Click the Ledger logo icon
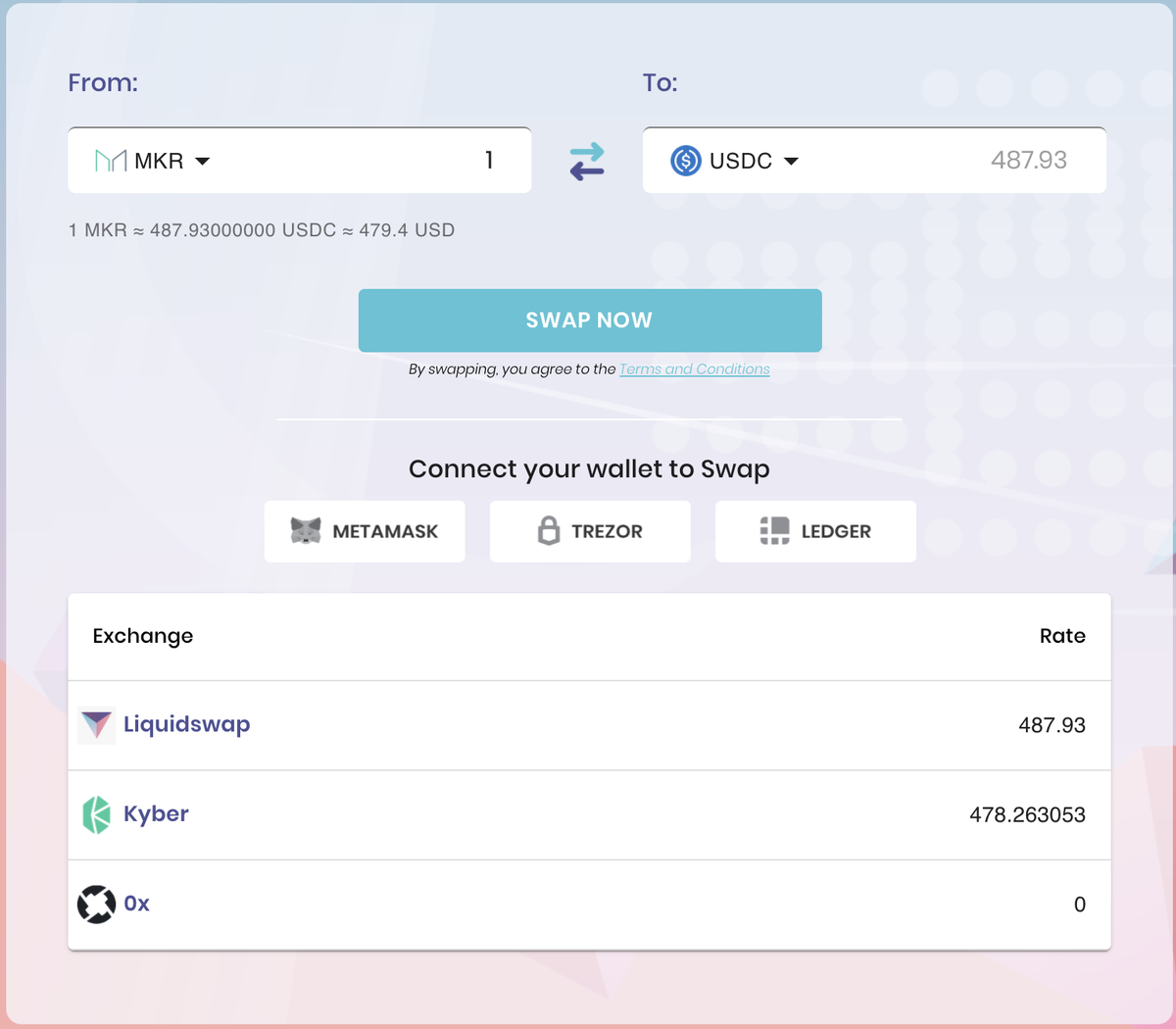Viewport: 1176px width, 1029px height. click(x=774, y=531)
